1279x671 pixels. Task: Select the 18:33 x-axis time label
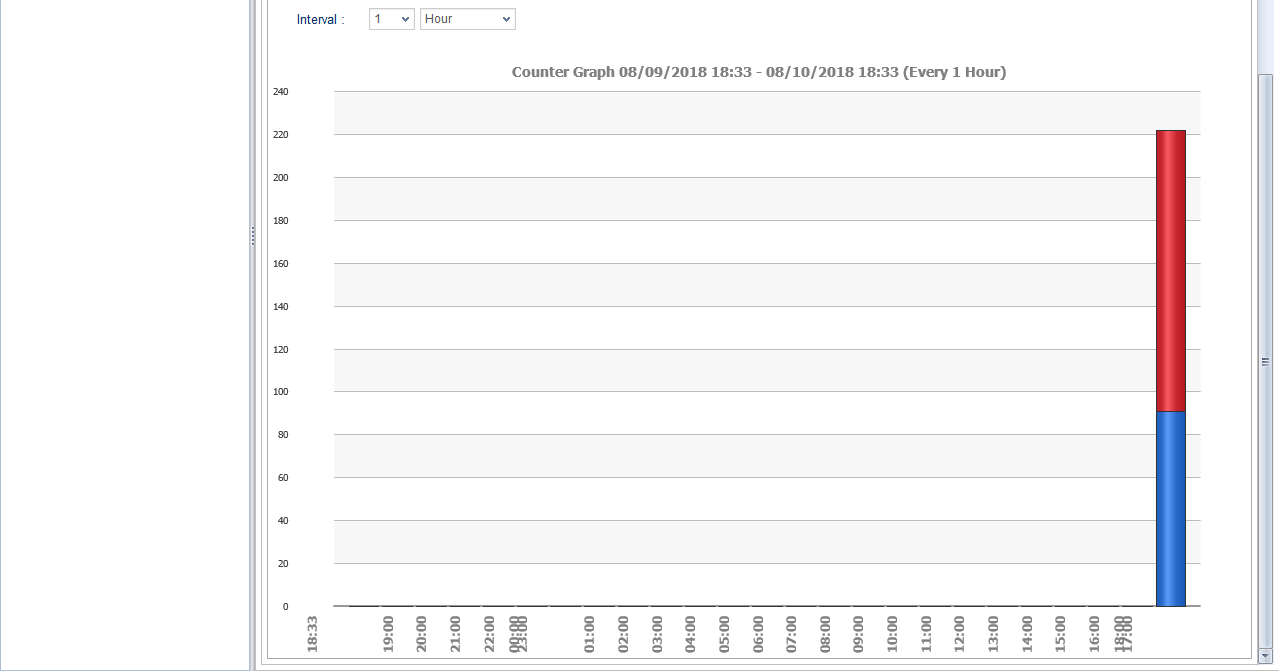coord(312,634)
